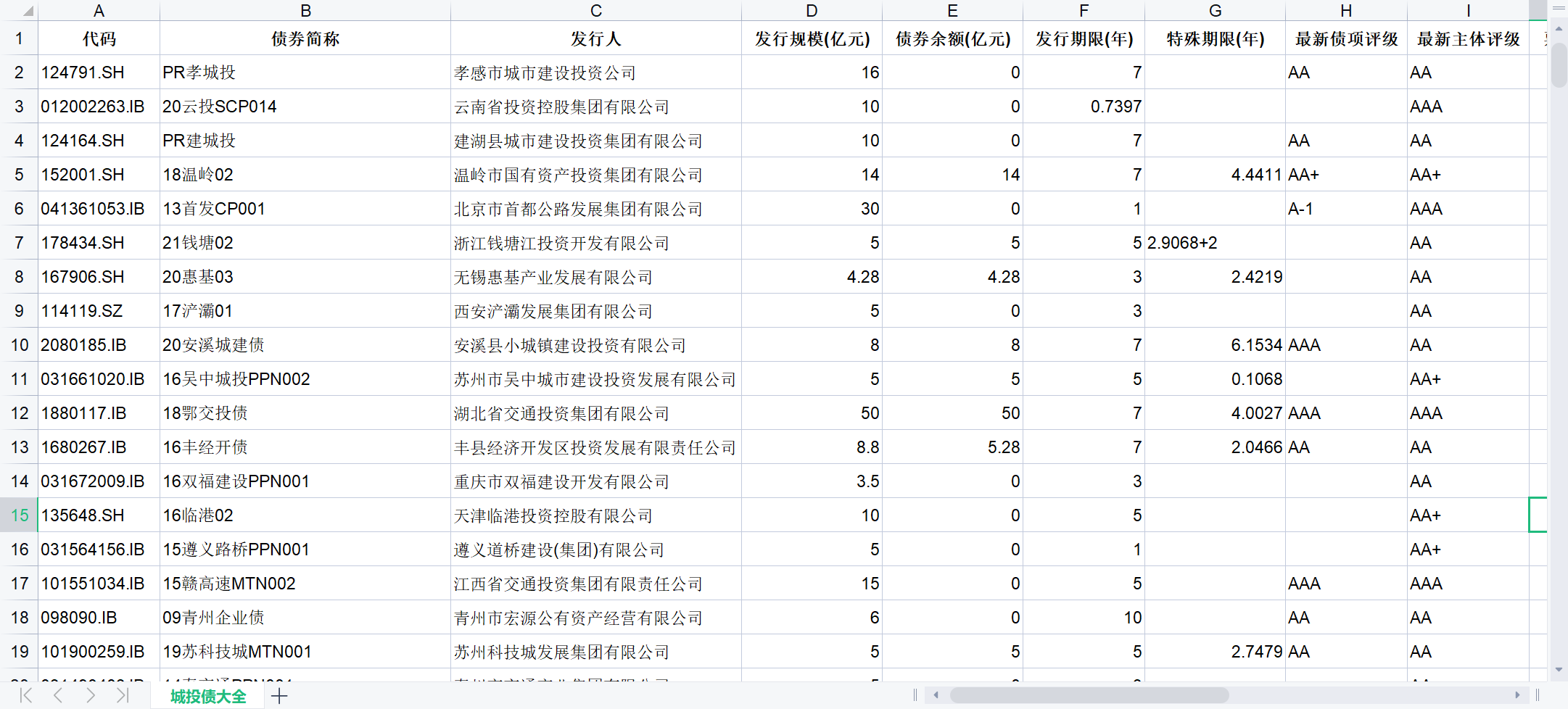
Task: Select column A header
Action: click(99, 10)
